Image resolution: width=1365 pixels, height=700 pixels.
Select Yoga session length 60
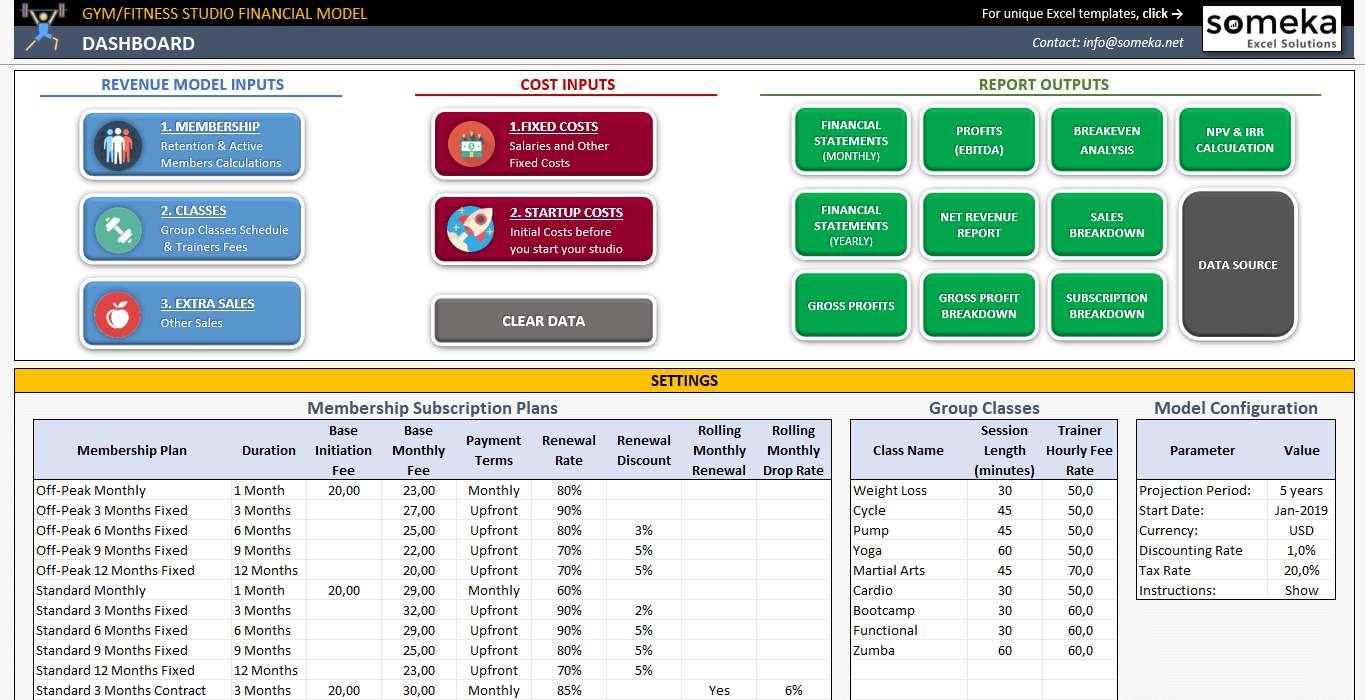1005,551
